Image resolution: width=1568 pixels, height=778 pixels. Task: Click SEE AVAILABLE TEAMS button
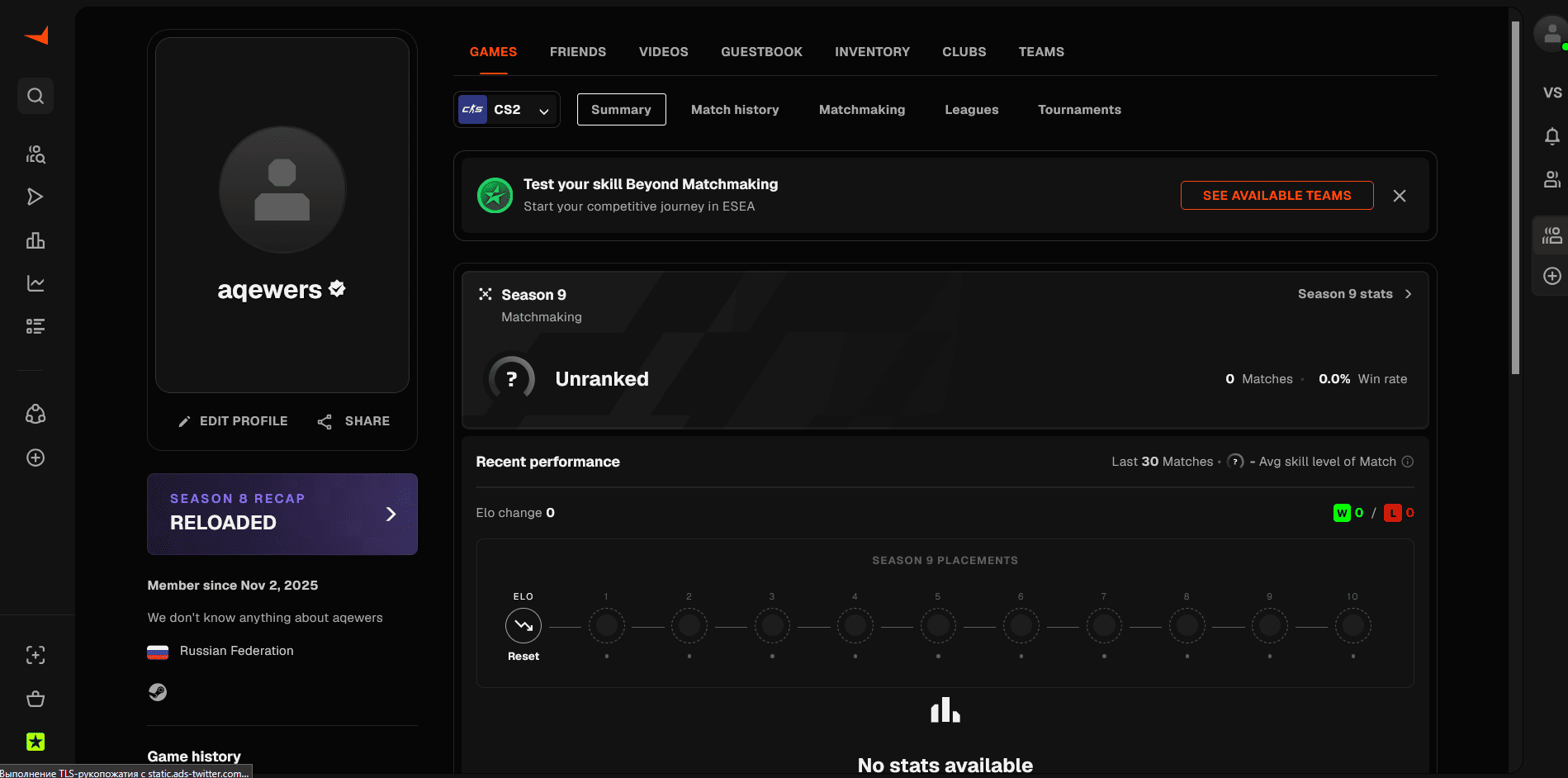pos(1277,196)
